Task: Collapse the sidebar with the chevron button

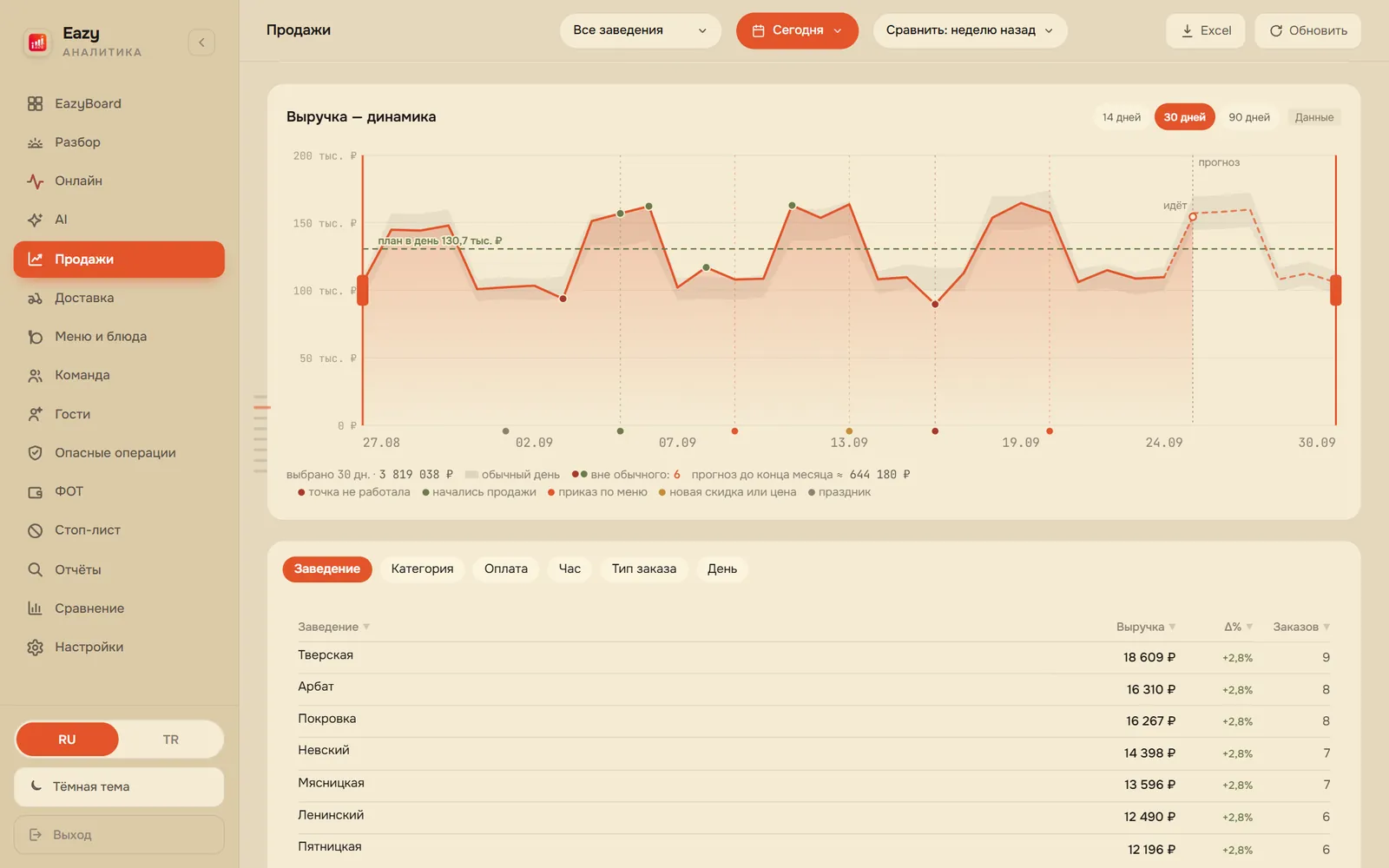Action: coord(201,42)
